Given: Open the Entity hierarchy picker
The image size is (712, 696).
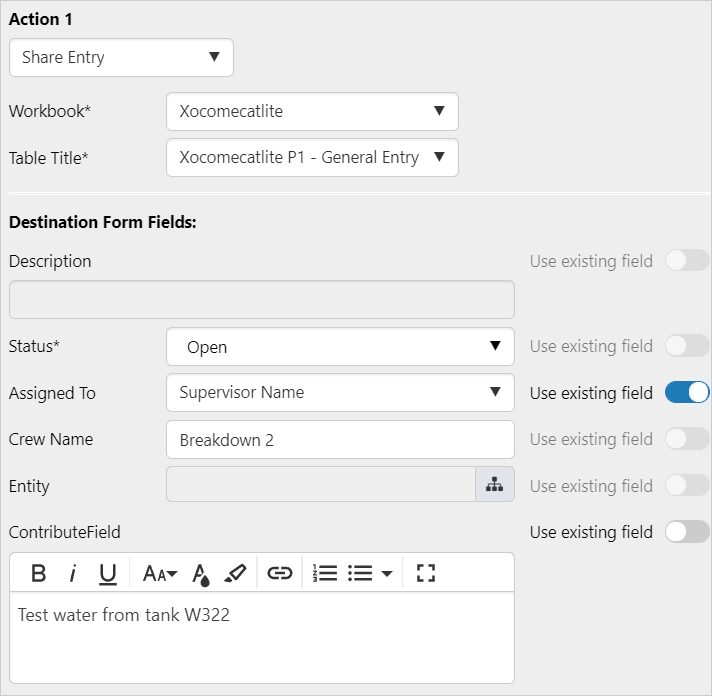Looking at the screenshot, I should [494, 485].
